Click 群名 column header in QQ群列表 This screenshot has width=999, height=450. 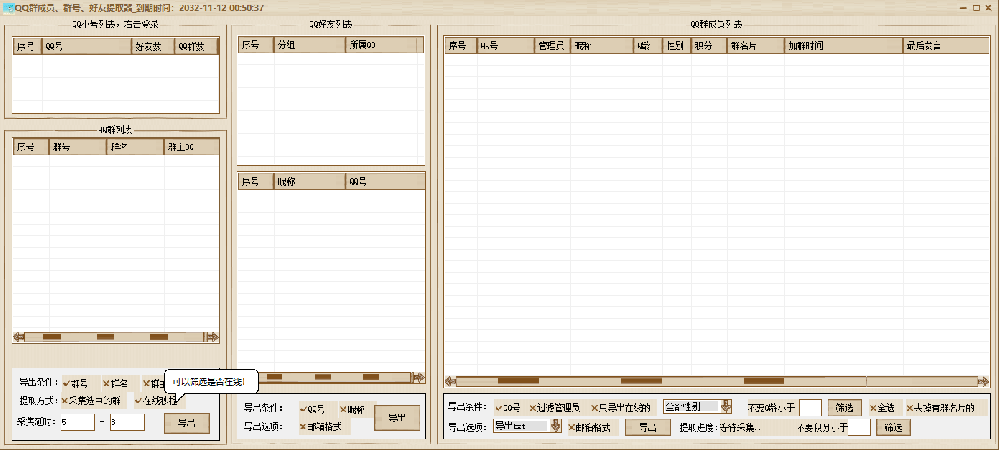click(134, 147)
